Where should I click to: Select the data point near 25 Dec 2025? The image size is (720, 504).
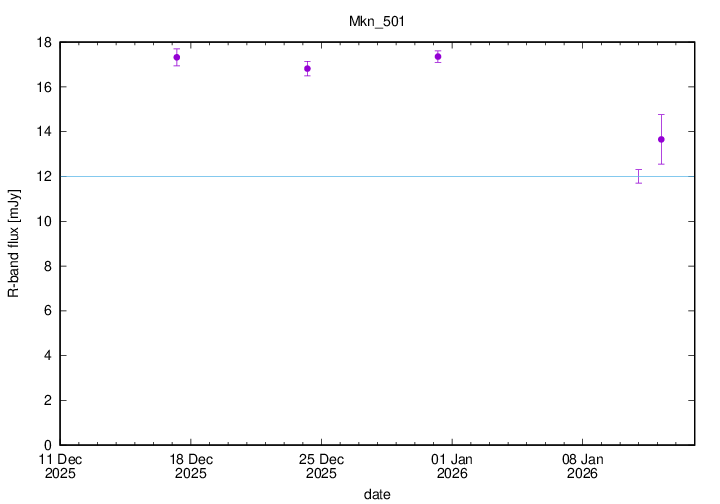[307, 68]
